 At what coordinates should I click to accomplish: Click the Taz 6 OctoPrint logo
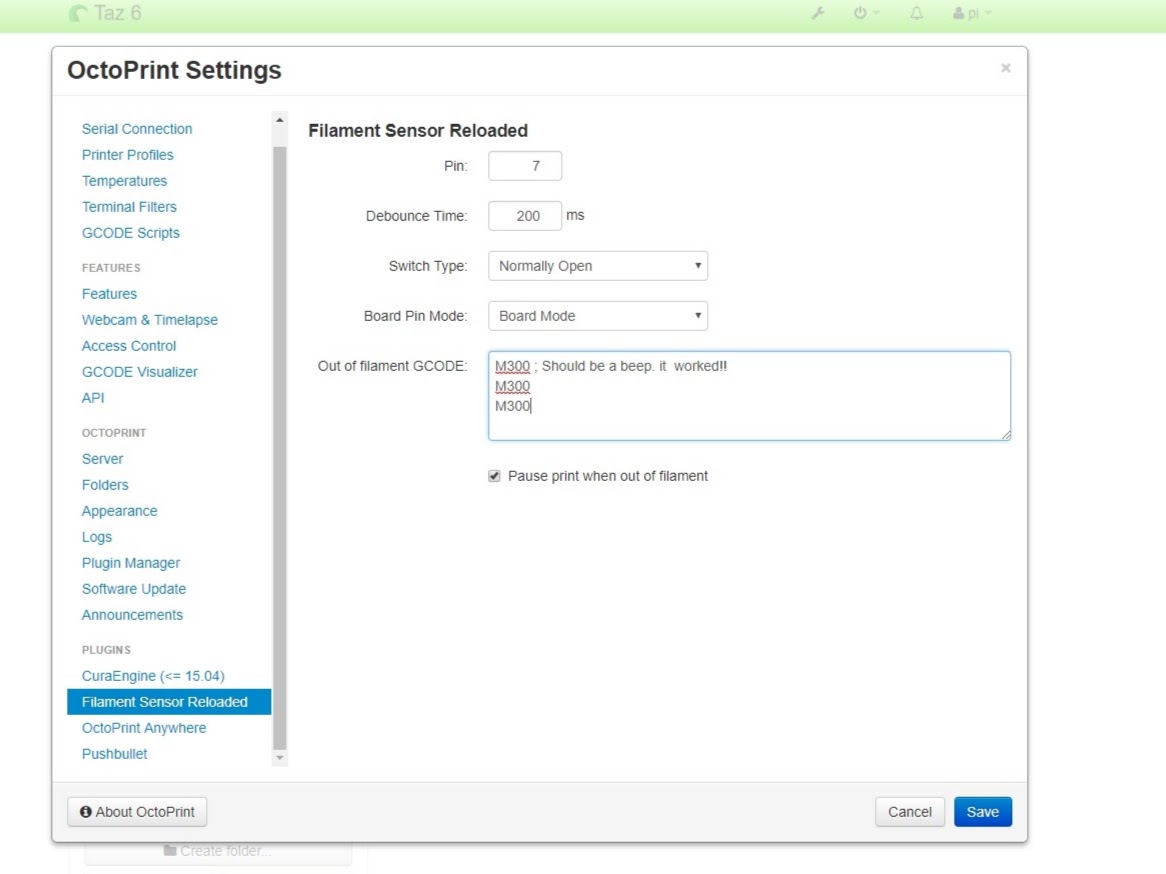(106, 13)
